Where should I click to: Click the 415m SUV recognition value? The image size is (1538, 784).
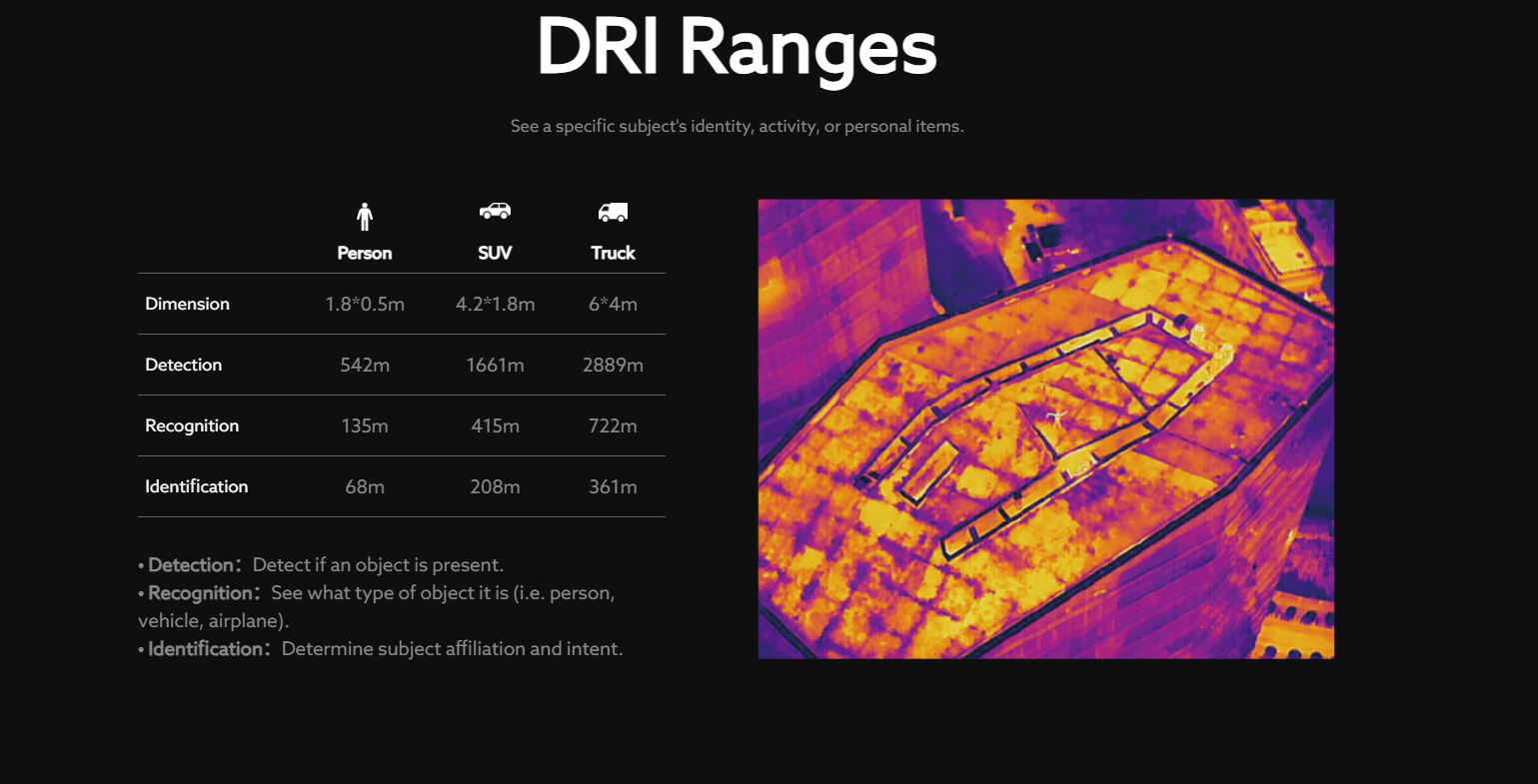pyautogui.click(x=495, y=425)
